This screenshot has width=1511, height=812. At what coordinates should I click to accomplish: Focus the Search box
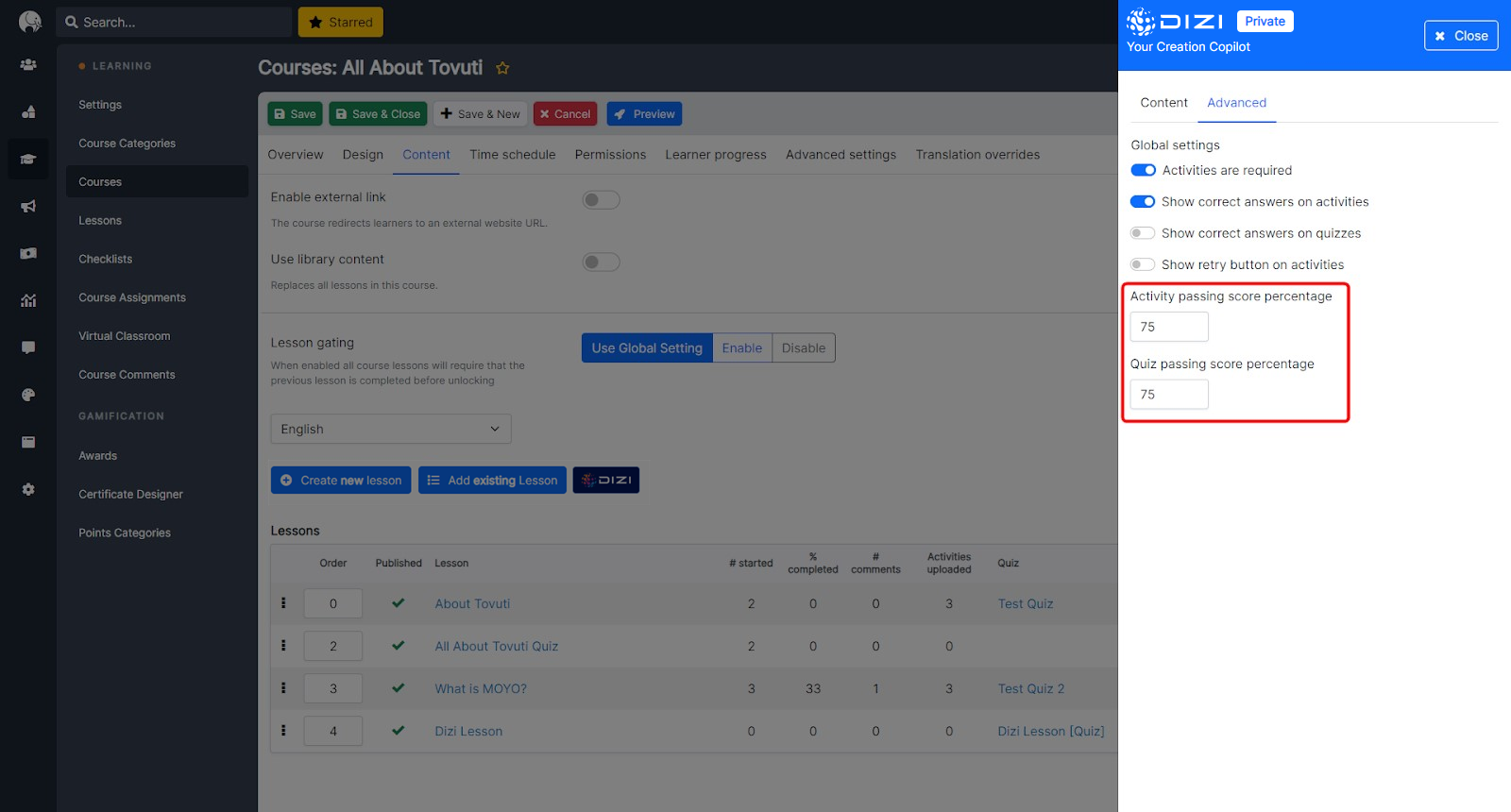click(175, 22)
